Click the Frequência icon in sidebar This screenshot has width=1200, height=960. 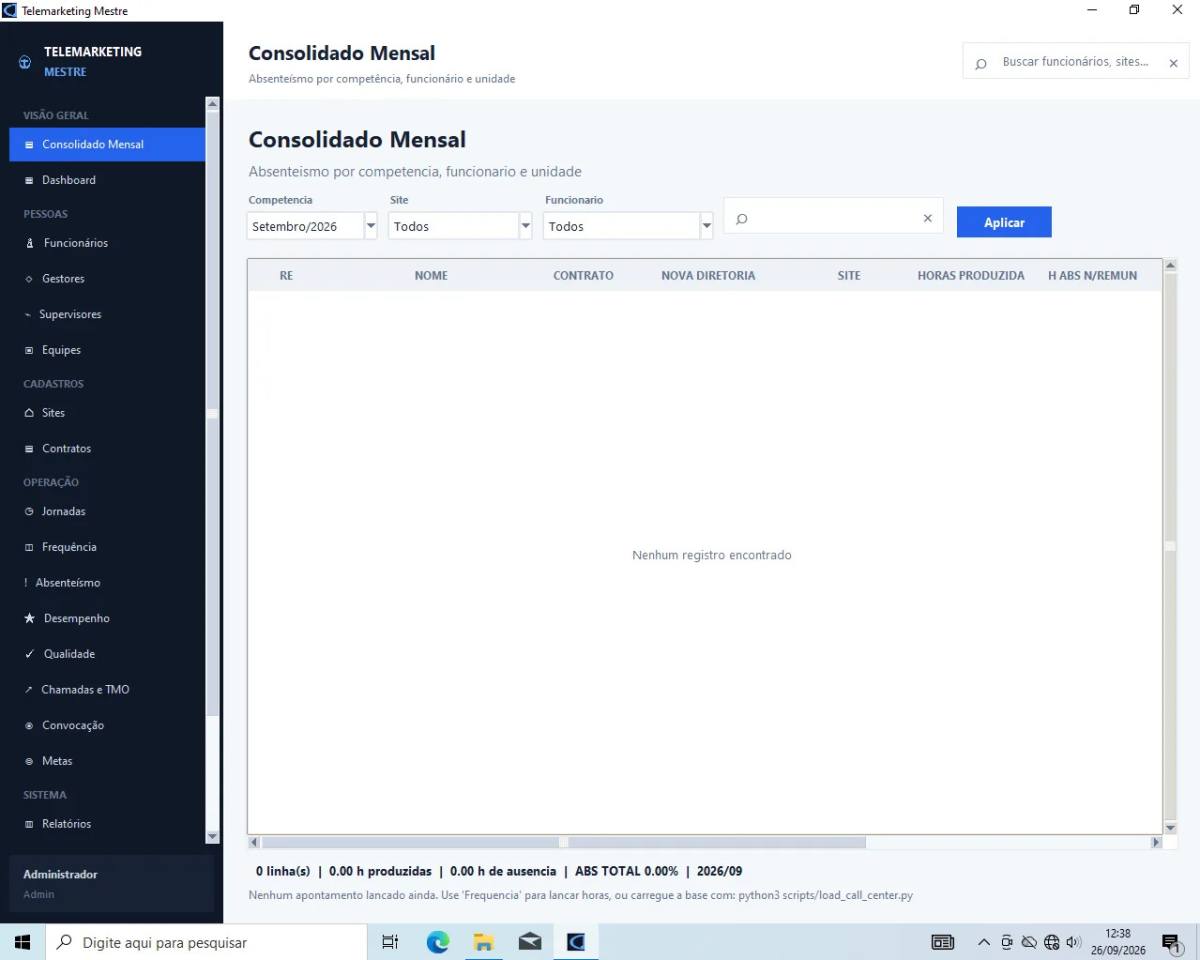coord(29,548)
